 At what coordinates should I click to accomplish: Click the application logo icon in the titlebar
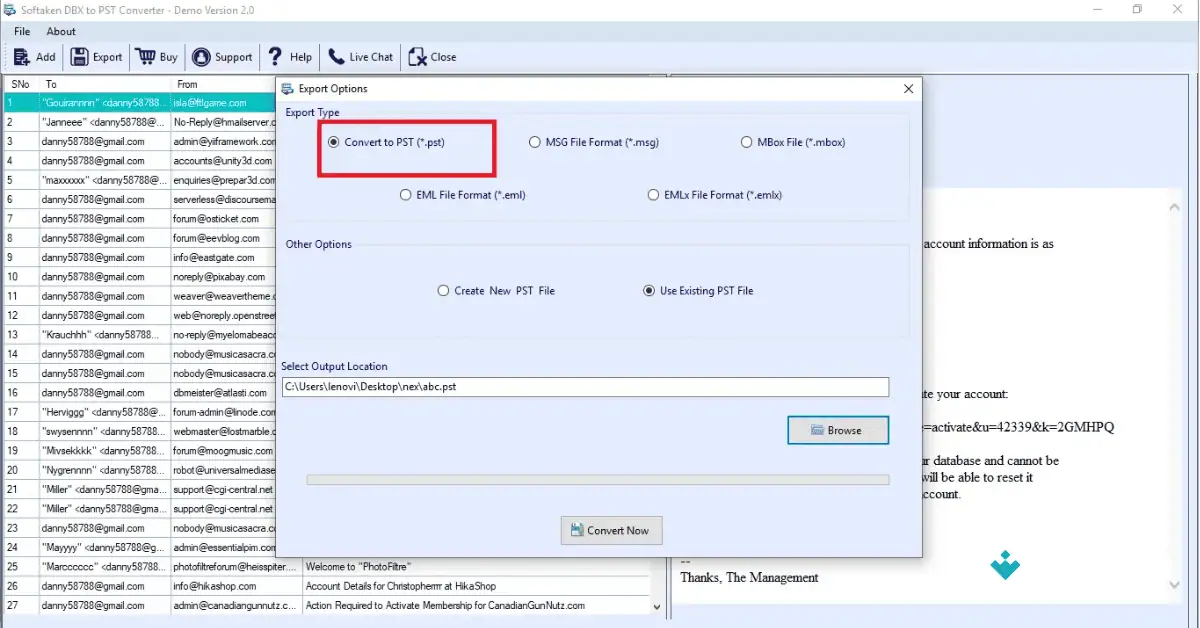(x=11, y=9)
